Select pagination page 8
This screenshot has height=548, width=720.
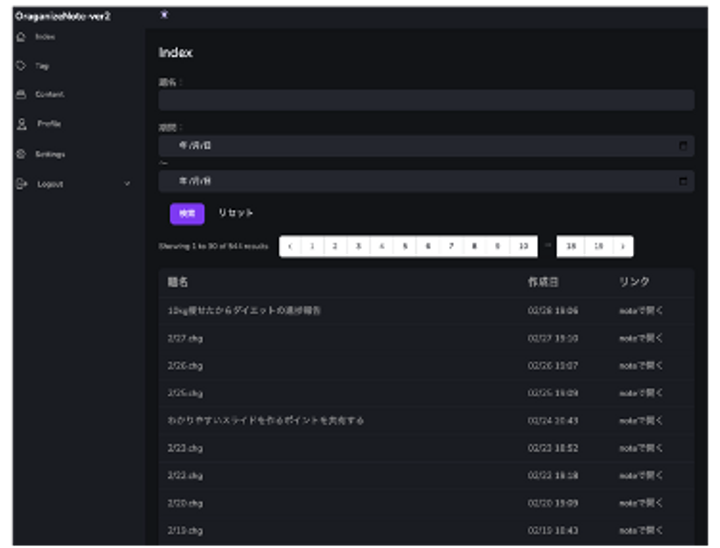coord(474,246)
